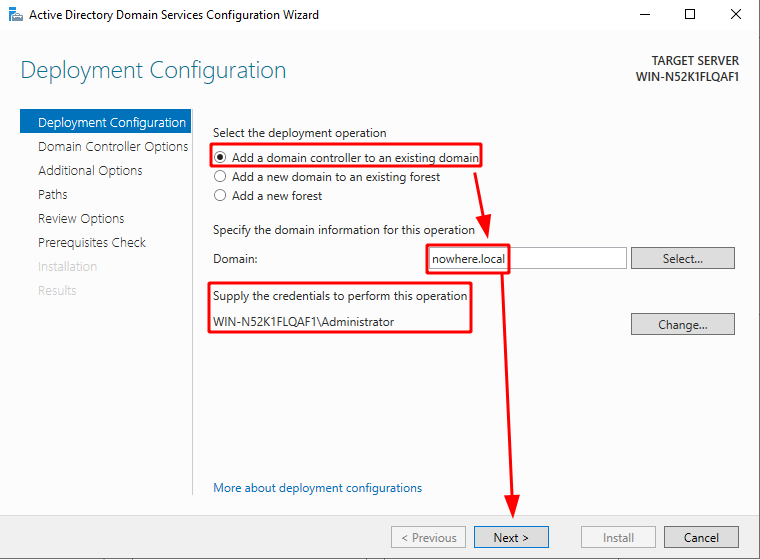The width and height of the screenshot is (760, 560).
Task: Go to Additional Options step
Action: tap(90, 171)
